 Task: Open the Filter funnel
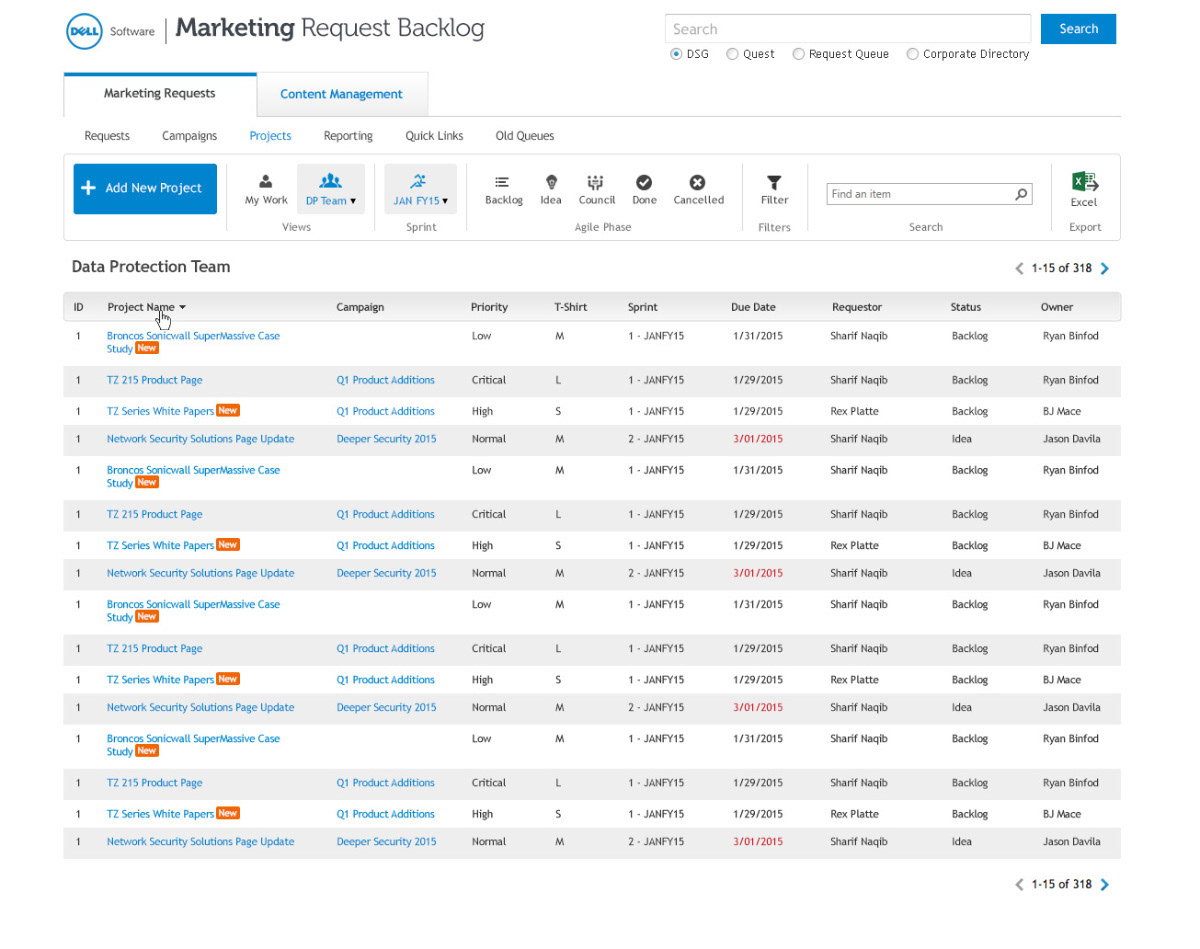pos(774,189)
